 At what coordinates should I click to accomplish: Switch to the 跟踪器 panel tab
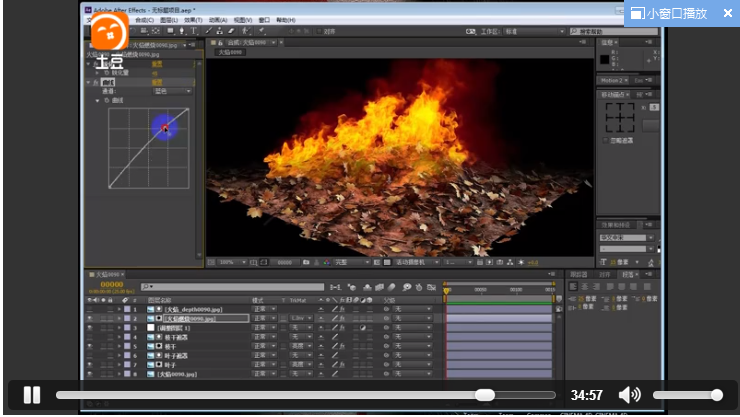coord(579,274)
